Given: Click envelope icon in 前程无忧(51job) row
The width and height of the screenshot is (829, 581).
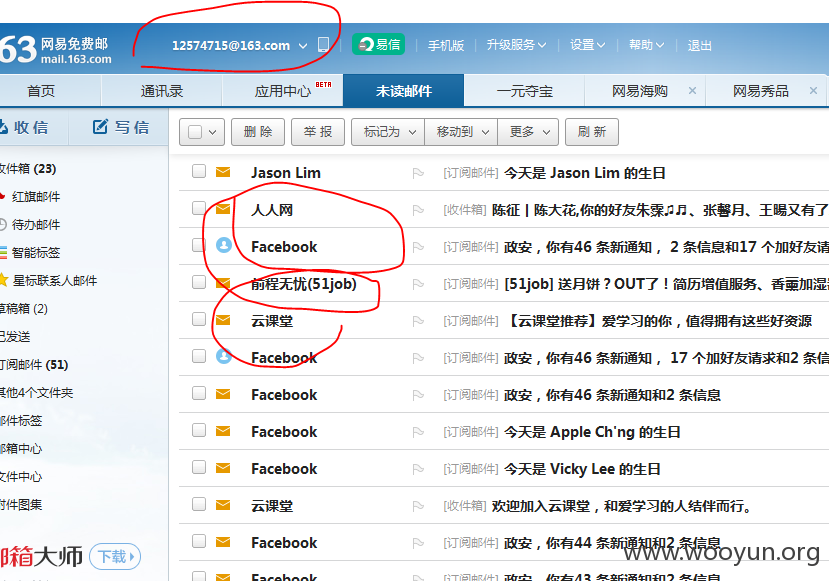Looking at the screenshot, I should (x=223, y=283).
